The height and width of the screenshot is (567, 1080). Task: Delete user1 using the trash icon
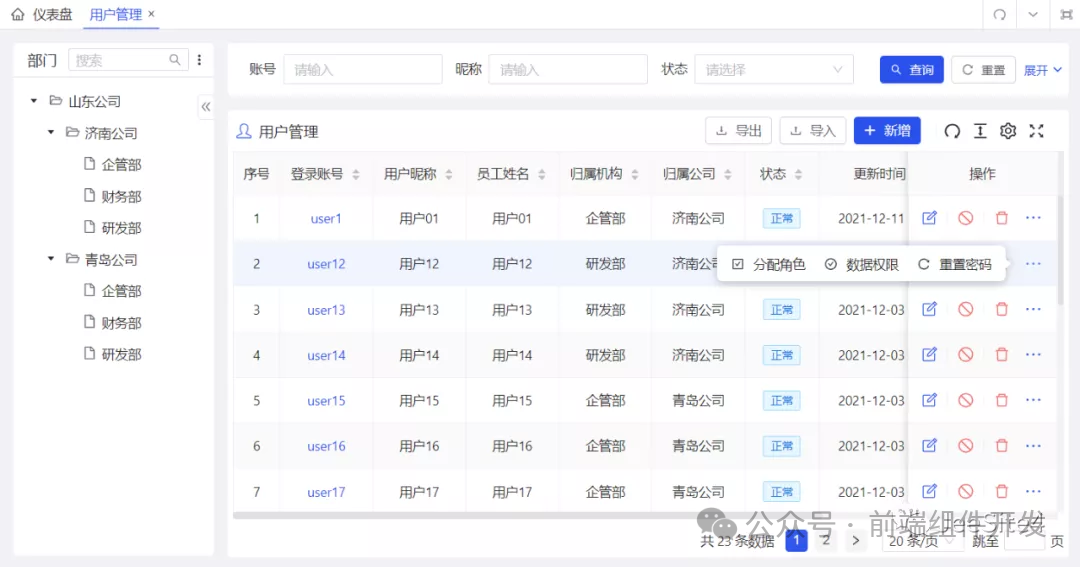click(x=1001, y=218)
